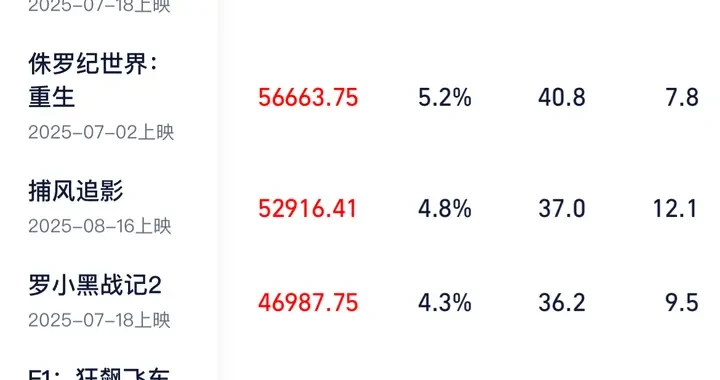Click the 9.5 value for 罗小黑战记2
The image size is (720, 380).
[x=682, y=303]
